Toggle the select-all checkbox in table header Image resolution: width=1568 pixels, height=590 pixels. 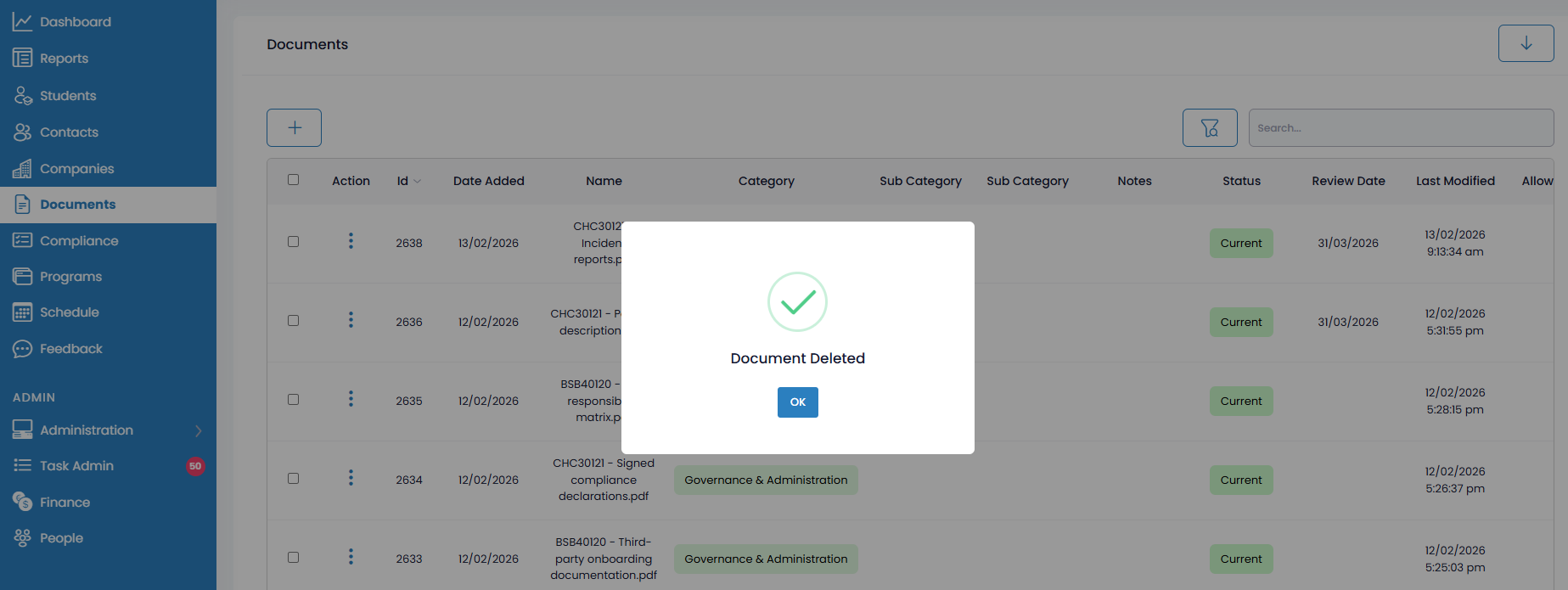point(294,180)
